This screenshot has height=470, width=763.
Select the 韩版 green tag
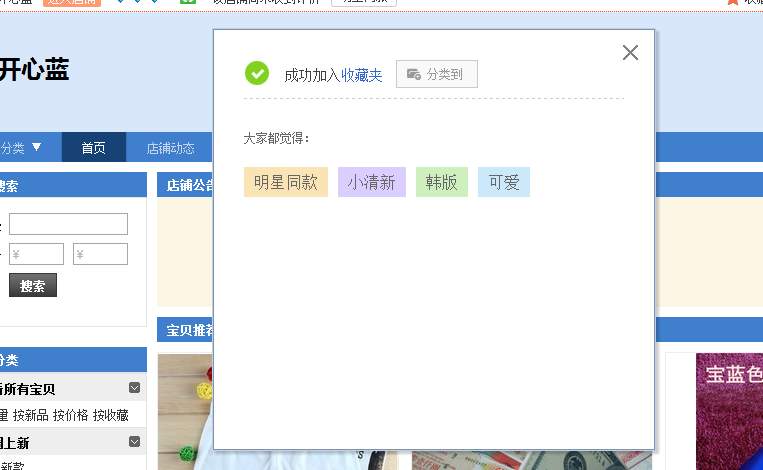(x=442, y=182)
